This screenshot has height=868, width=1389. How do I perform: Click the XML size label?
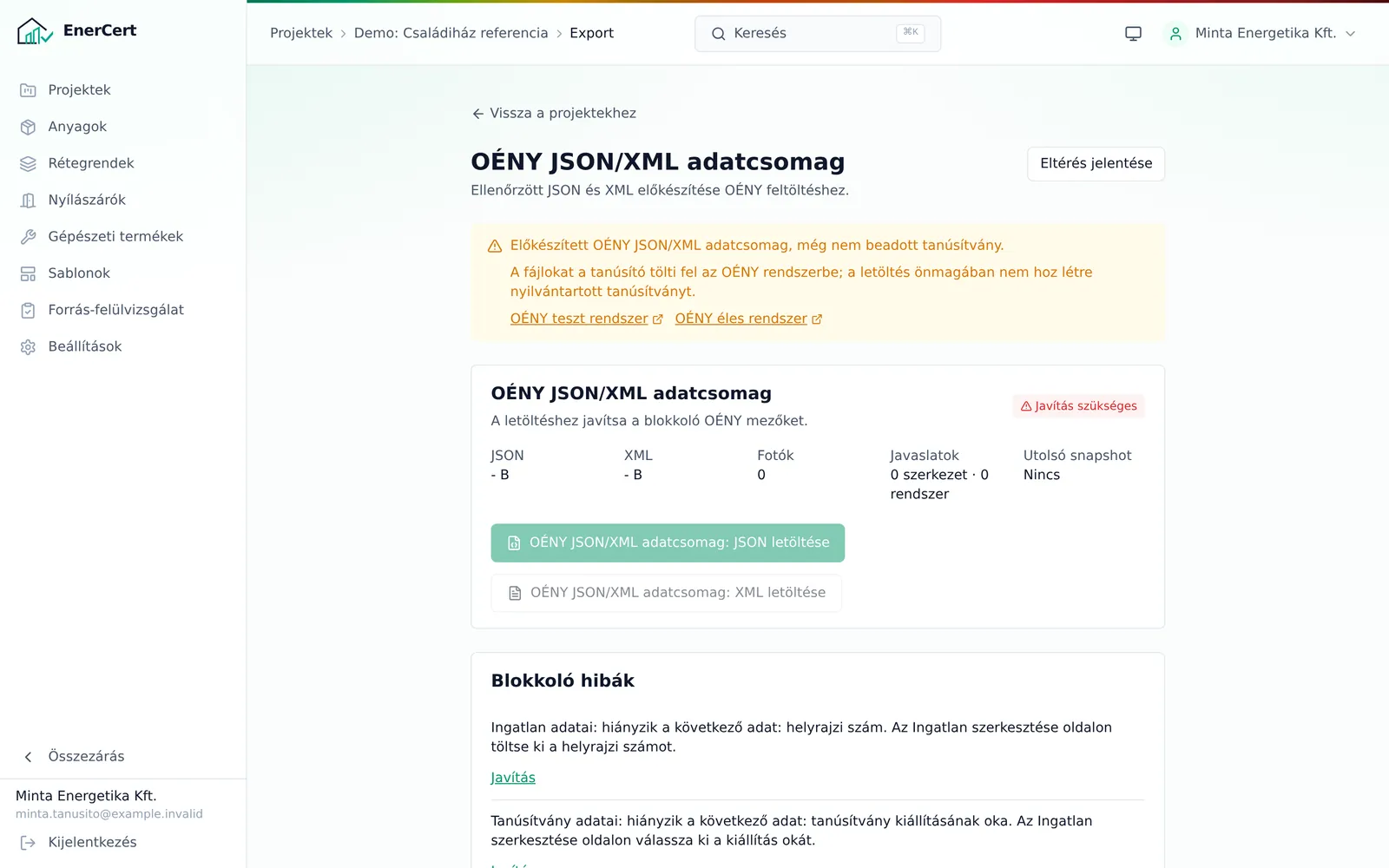638,456
